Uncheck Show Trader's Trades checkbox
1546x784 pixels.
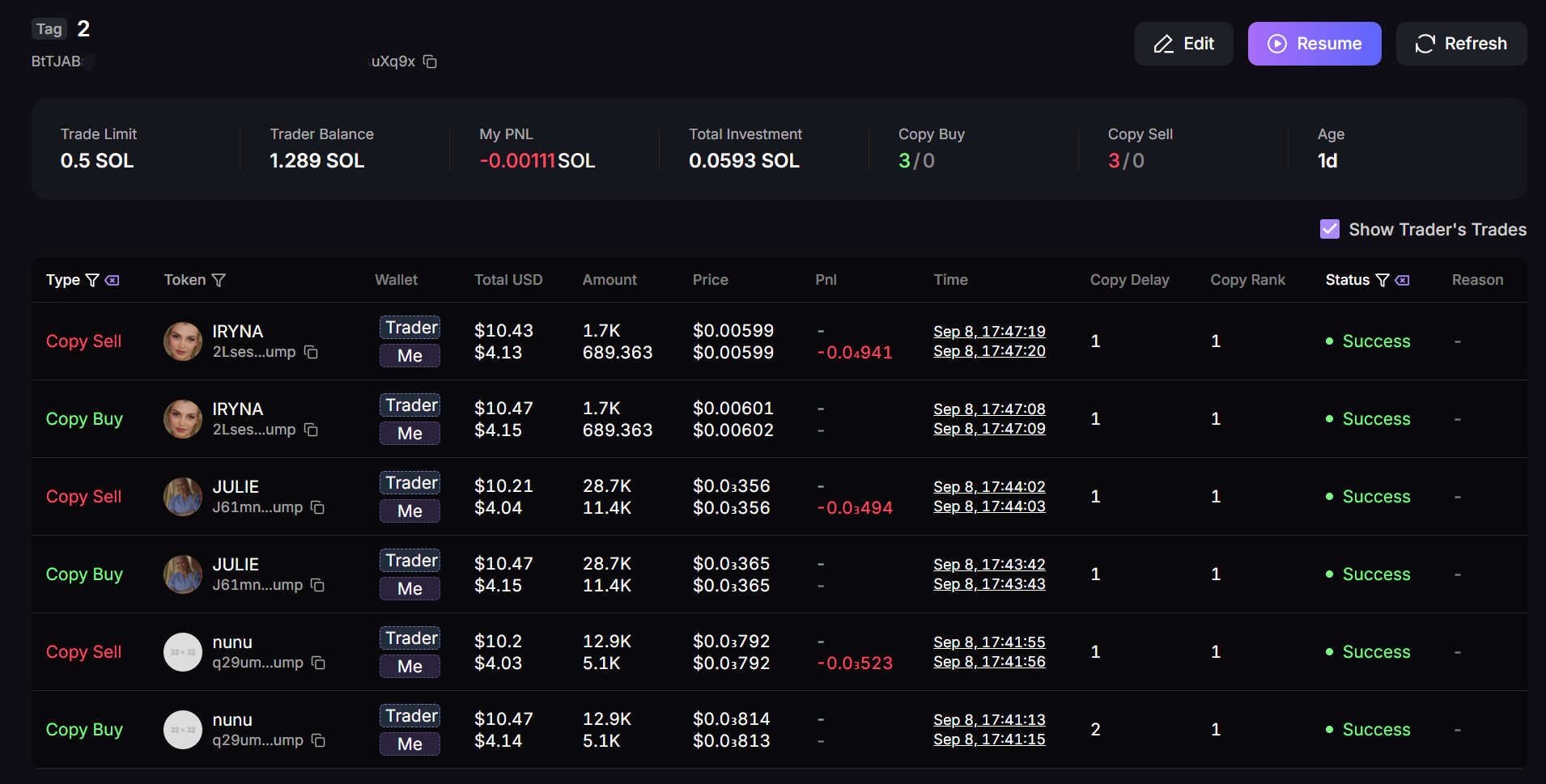1329,229
